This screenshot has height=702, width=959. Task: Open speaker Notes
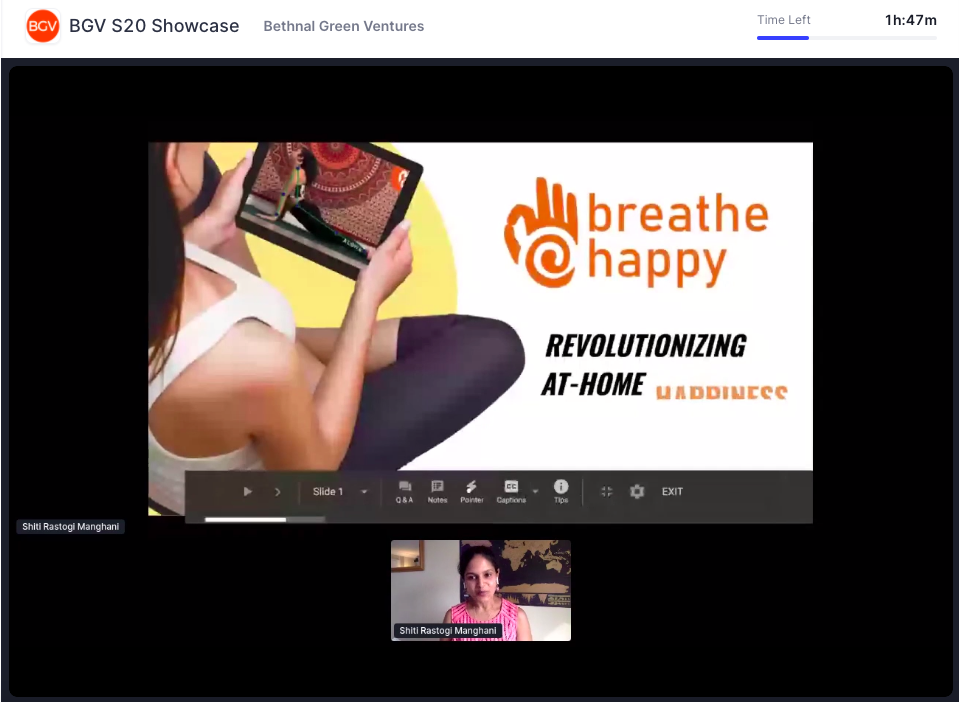pos(437,492)
